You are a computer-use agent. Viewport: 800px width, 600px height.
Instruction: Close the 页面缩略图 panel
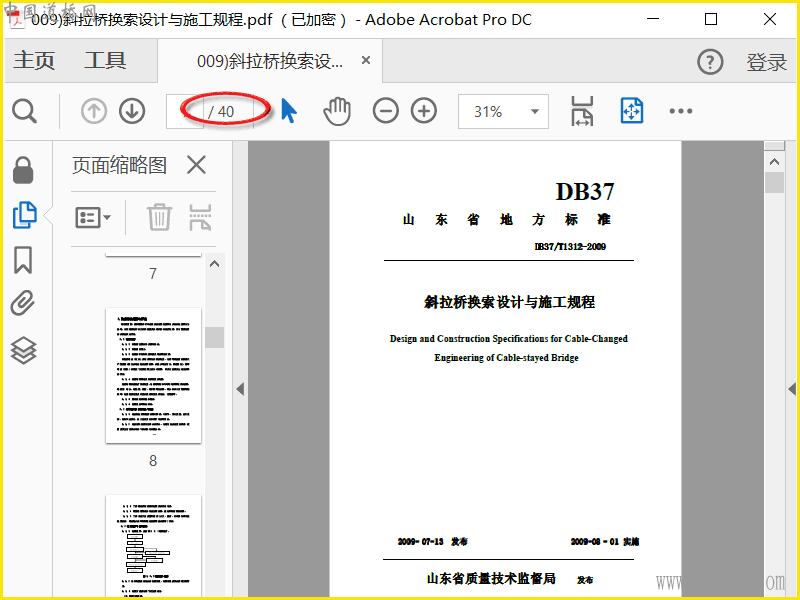tap(196, 165)
